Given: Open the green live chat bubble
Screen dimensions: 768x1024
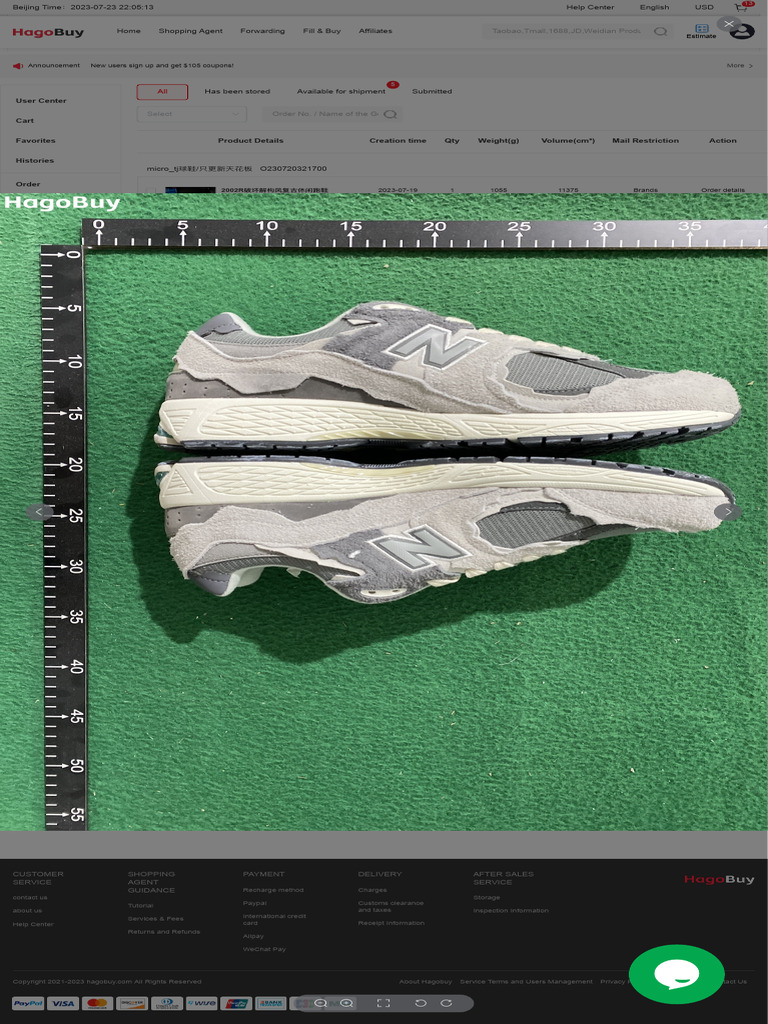Looking at the screenshot, I should point(676,973).
